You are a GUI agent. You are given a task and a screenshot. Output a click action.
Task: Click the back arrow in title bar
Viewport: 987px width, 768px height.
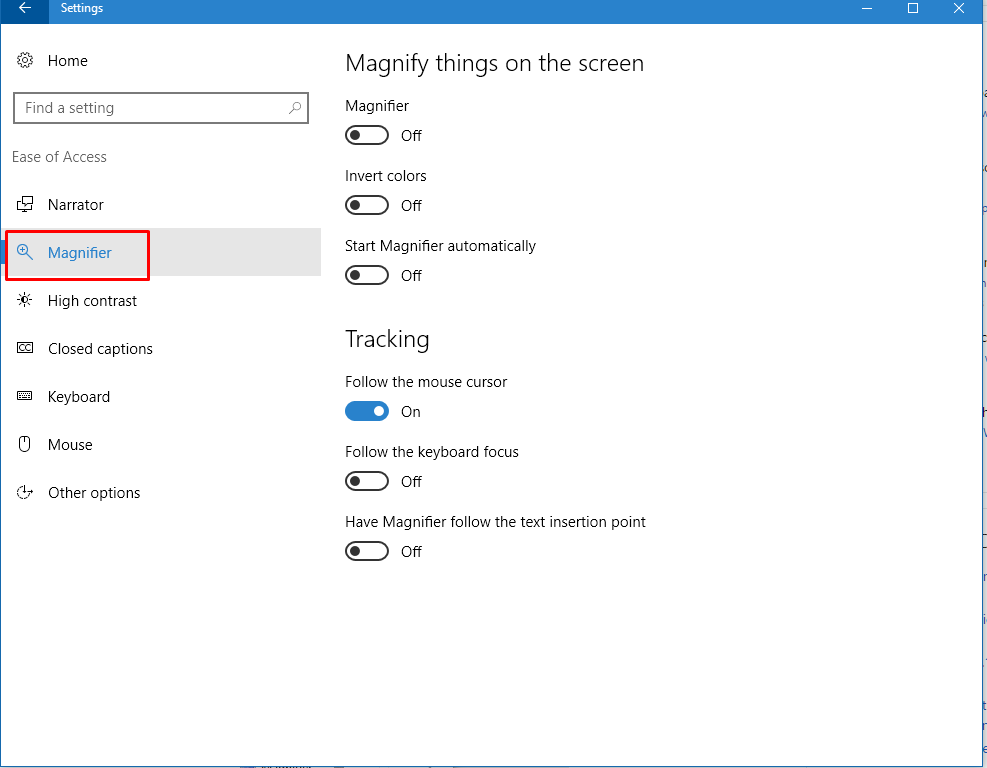pyautogui.click(x=24, y=8)
